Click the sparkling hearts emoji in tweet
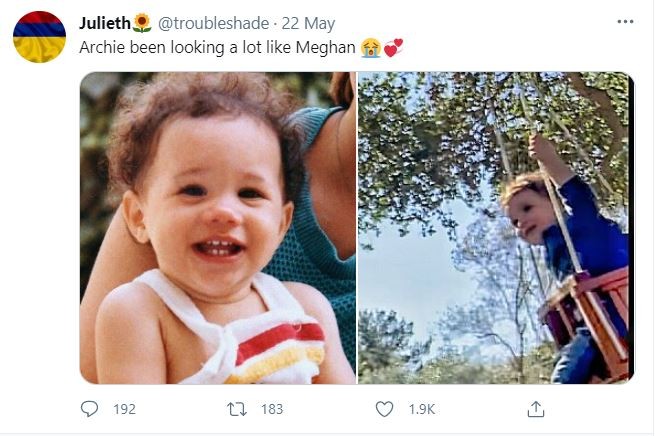Screen dimensions: 655x436 click(x=391, y=46)
